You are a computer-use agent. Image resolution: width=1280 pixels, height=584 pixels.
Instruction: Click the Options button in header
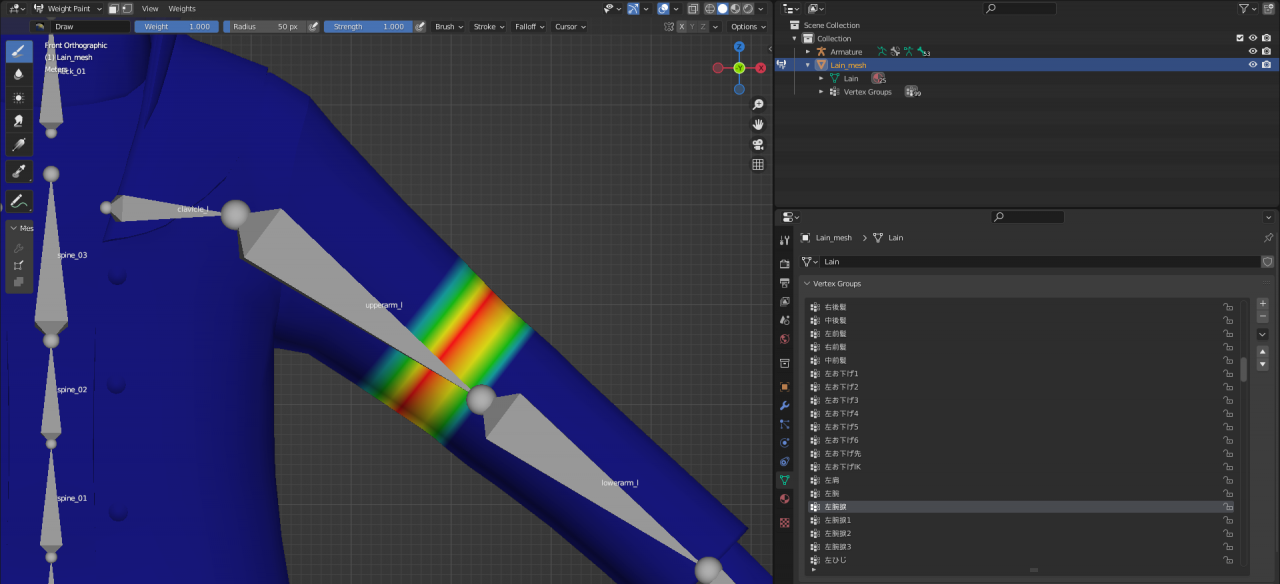click(747, 27)
